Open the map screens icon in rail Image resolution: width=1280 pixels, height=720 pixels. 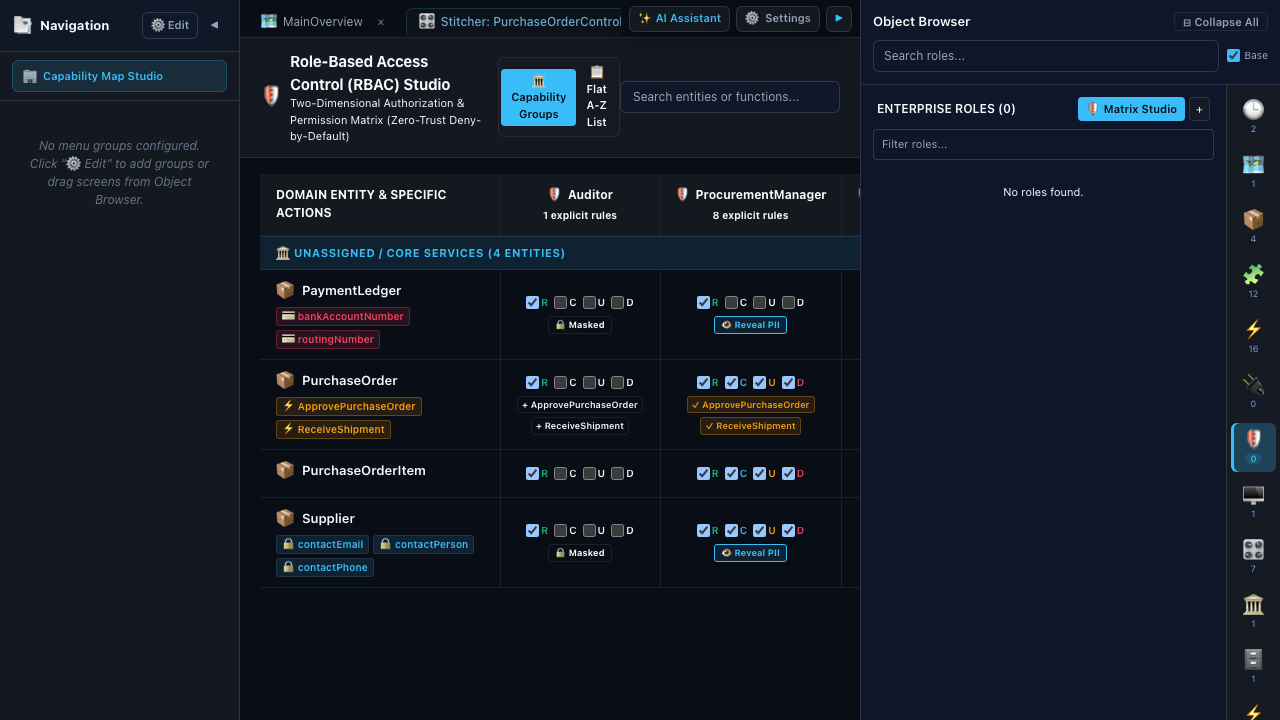(x=1253, y=165)
